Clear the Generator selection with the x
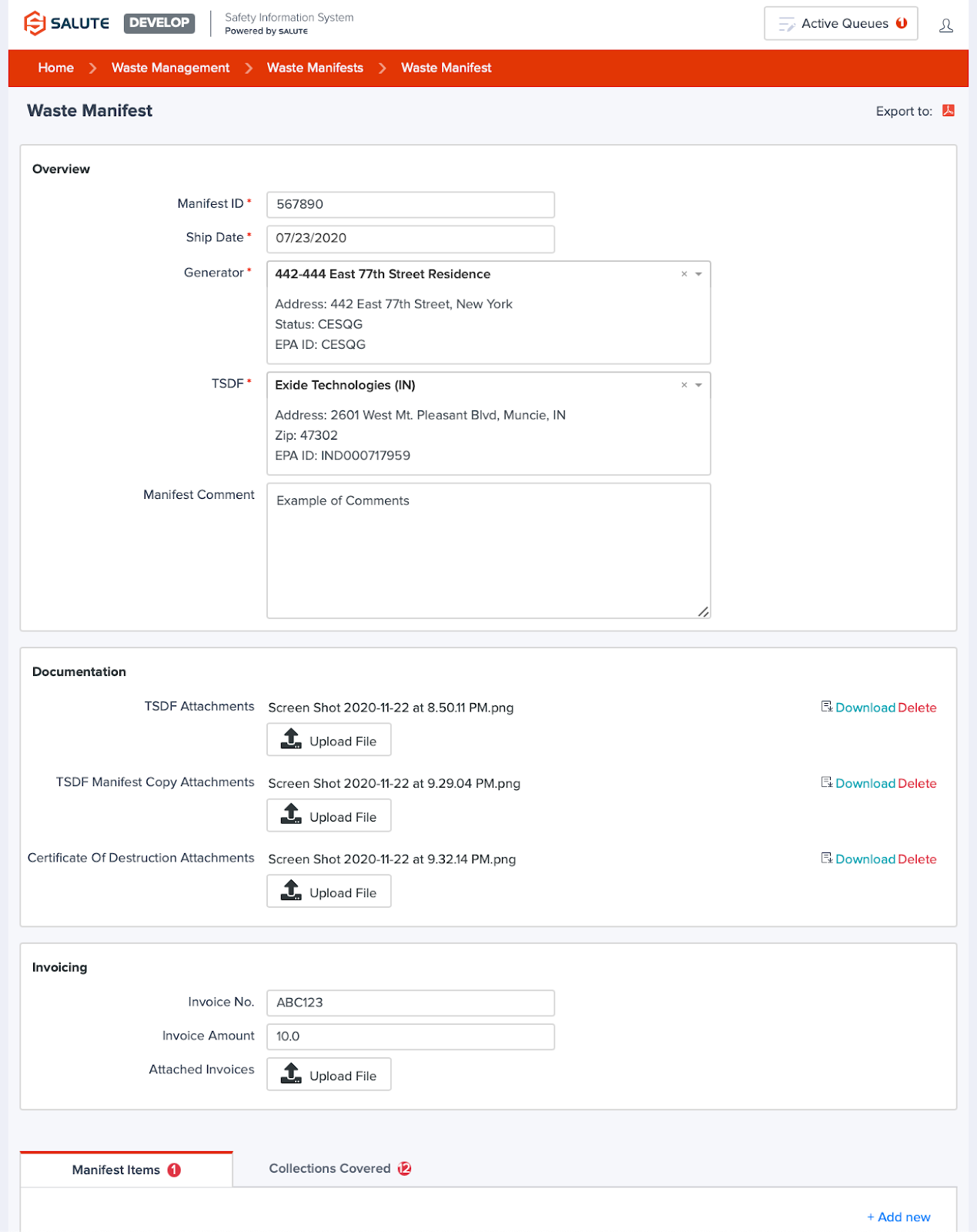 click(x=684, y=274)
